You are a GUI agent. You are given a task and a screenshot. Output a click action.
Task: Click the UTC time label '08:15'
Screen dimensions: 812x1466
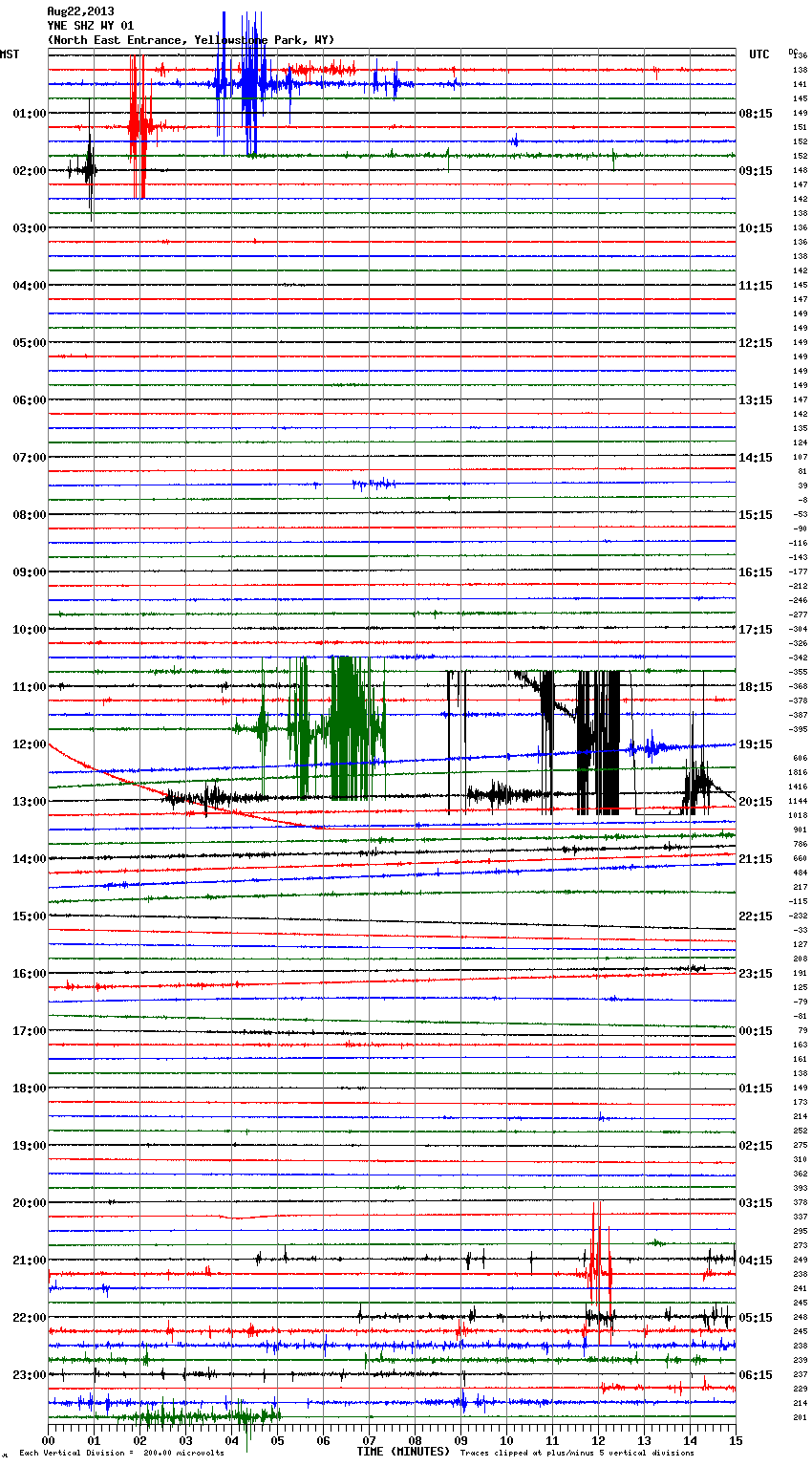[756, 114]
